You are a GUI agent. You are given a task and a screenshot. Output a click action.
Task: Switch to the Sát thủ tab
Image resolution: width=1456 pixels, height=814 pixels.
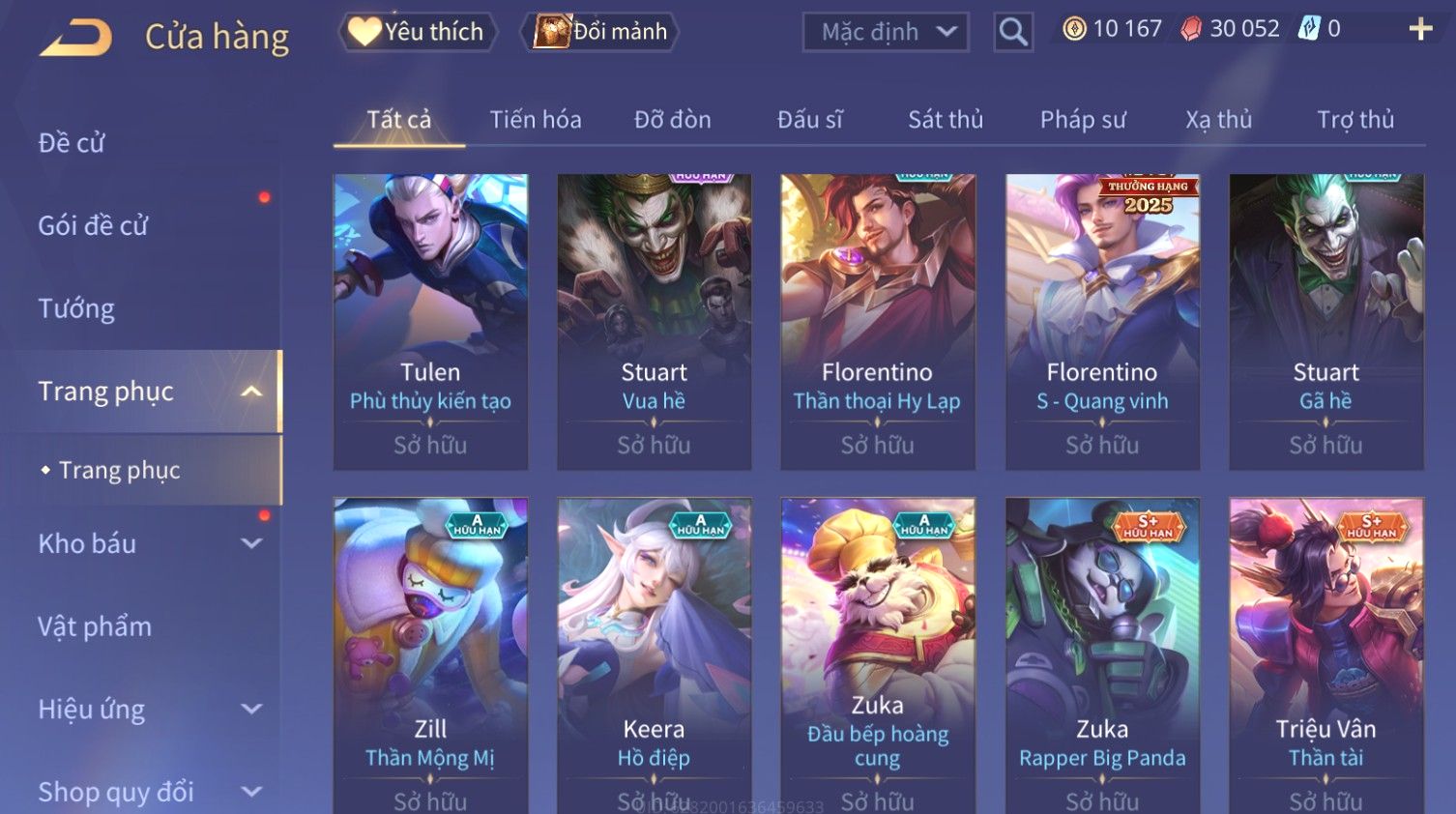[946, 120]
